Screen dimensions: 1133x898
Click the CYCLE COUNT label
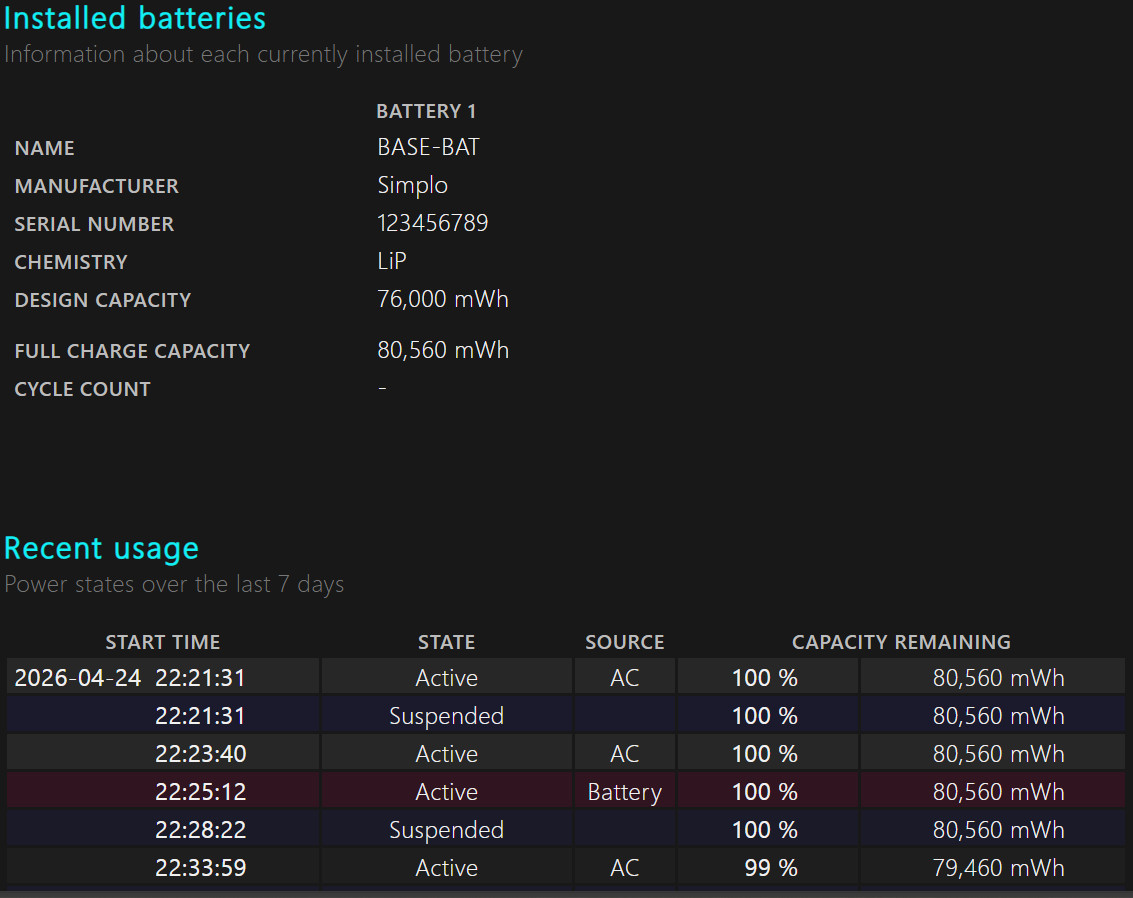tap(82, 389)
